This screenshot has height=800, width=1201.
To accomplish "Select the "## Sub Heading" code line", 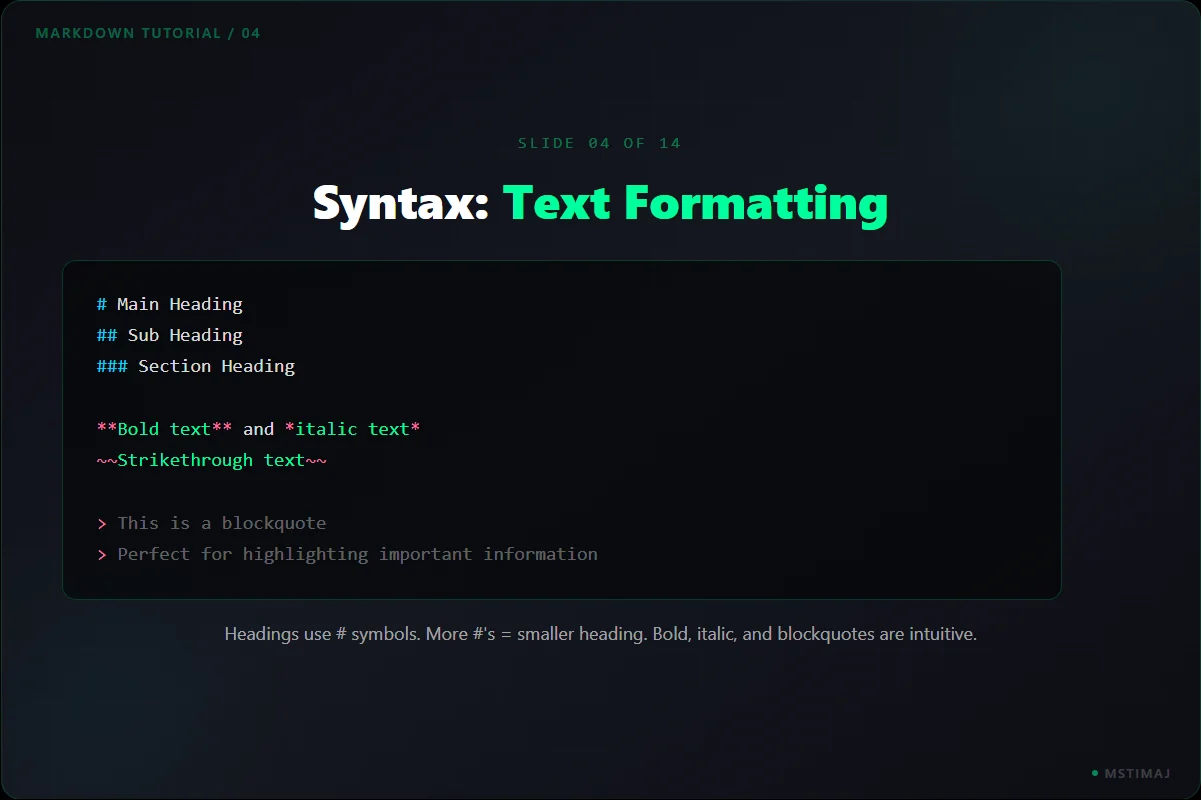I will 170,335.
